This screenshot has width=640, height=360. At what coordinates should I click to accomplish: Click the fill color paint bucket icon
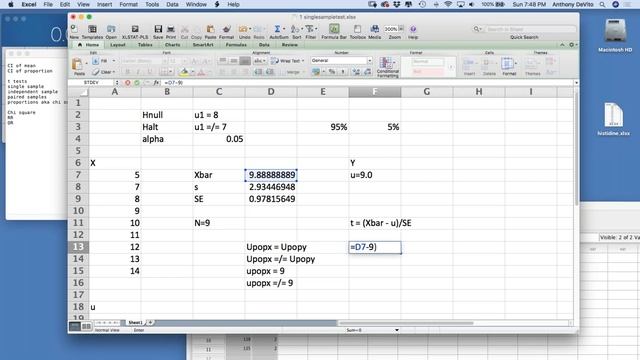tap(184, 72)
